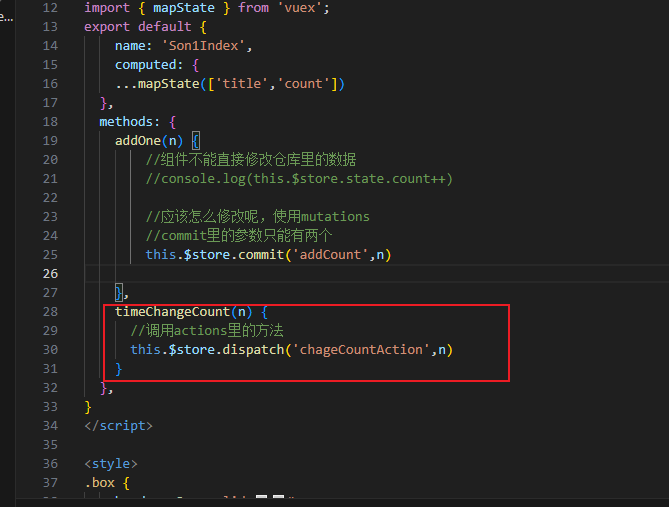Click line number 19 in the gutter

tap(50, 140)
